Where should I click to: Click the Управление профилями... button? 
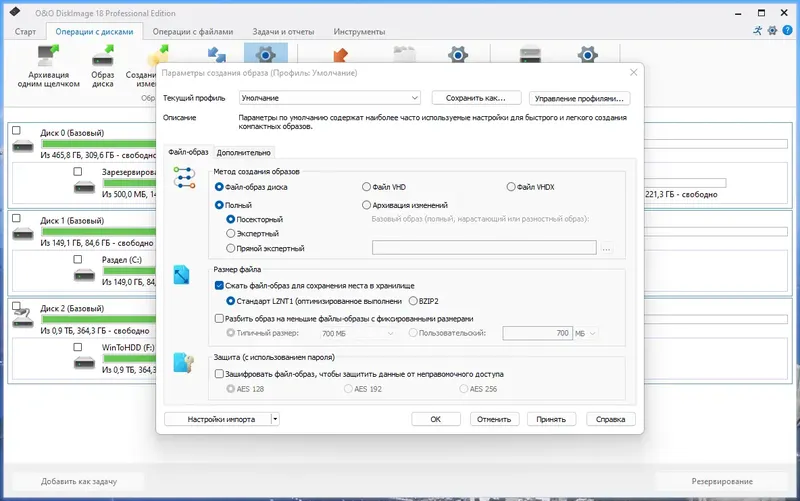pyautogui.click(x=579, y=98)
